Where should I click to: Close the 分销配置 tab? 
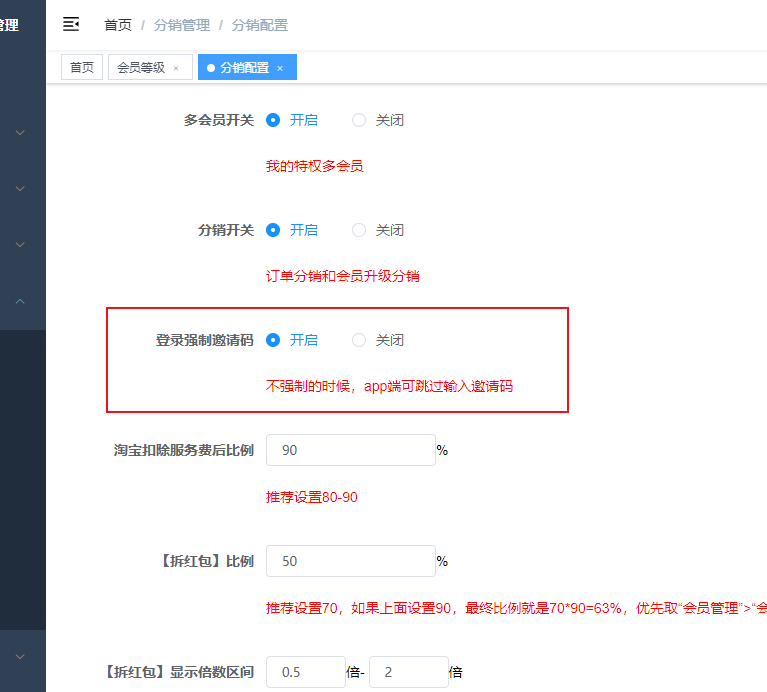point(280,68)
